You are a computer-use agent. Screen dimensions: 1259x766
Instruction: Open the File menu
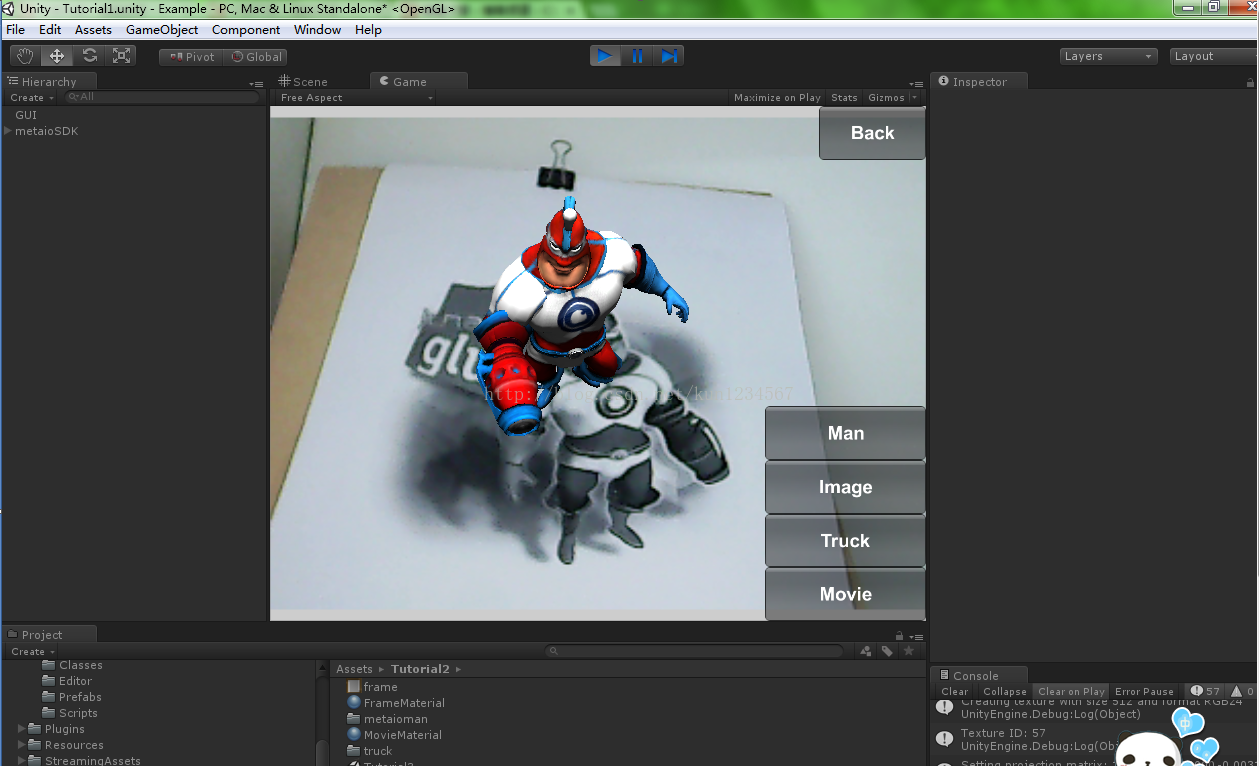[x=16, y=30]
